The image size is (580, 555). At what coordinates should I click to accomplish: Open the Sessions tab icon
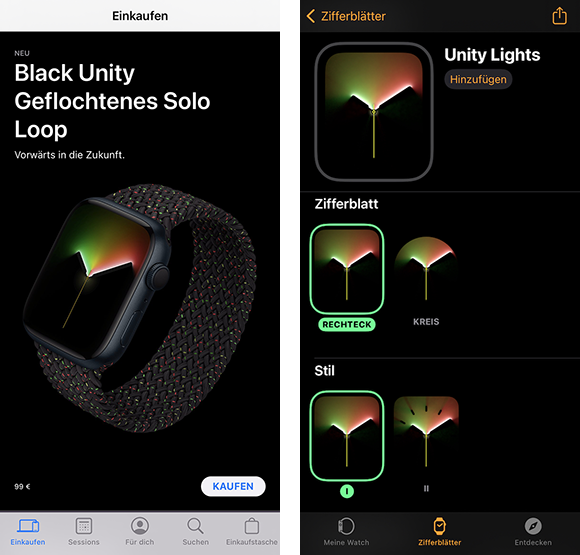(x=84, y=526)
